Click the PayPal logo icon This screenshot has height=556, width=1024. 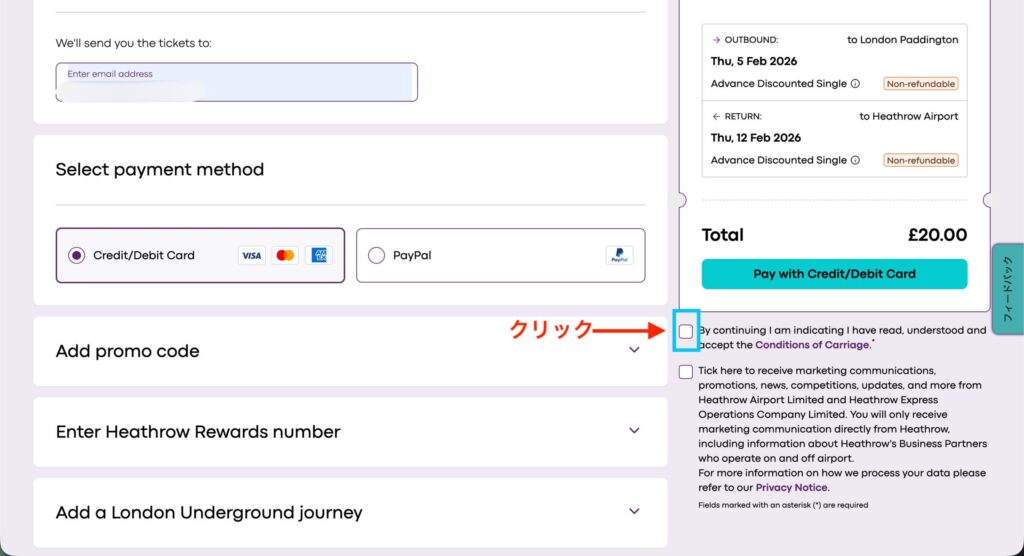(x=619, y=255)
